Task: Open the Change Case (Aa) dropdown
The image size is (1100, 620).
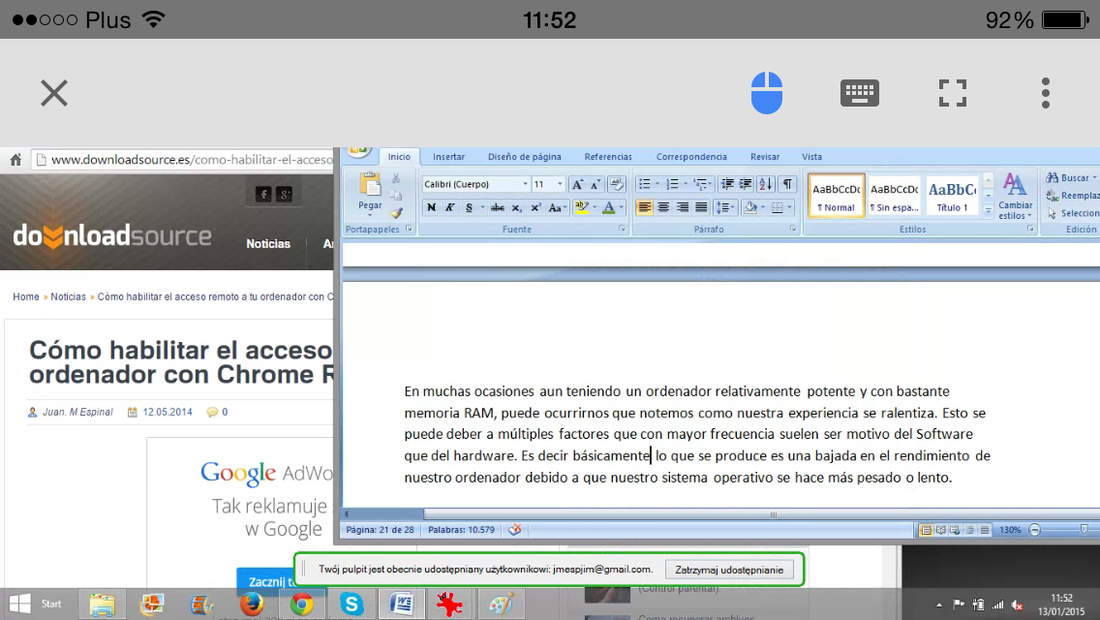Action: tap(556, 208)
